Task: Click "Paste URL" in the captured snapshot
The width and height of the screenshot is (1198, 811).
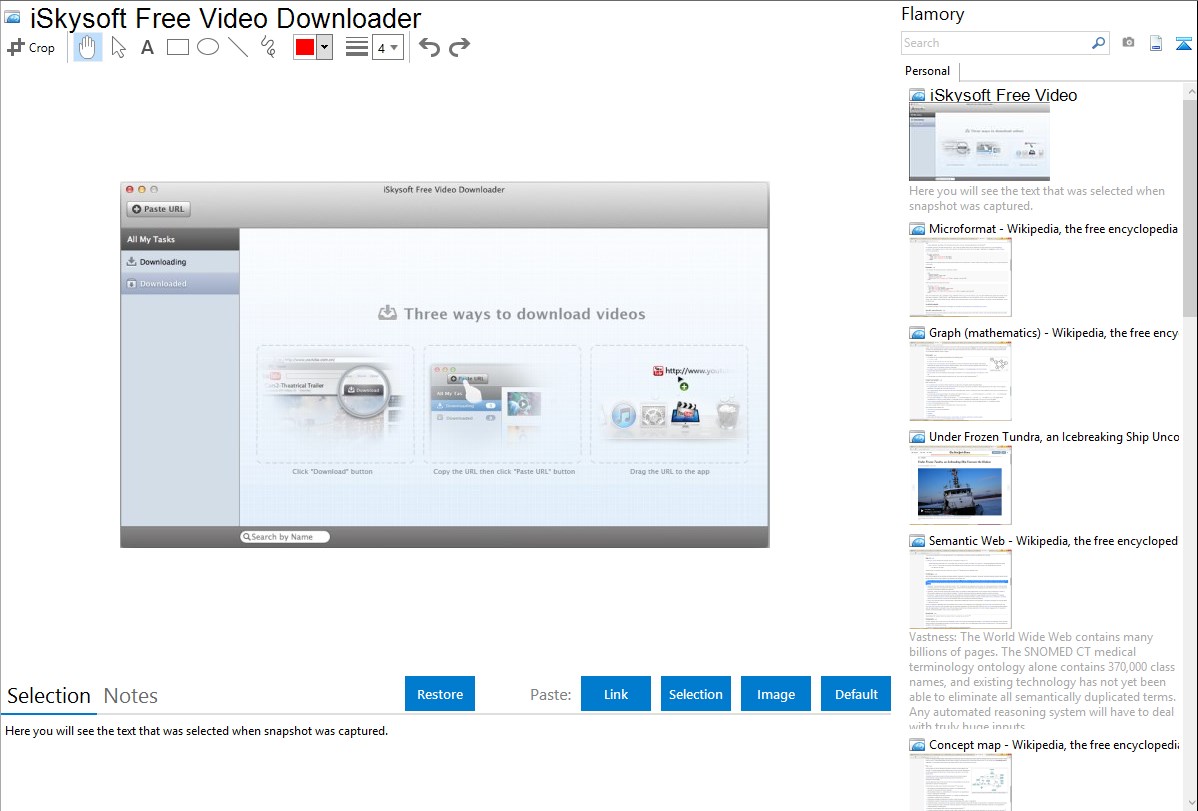Action: click(158, 209)
